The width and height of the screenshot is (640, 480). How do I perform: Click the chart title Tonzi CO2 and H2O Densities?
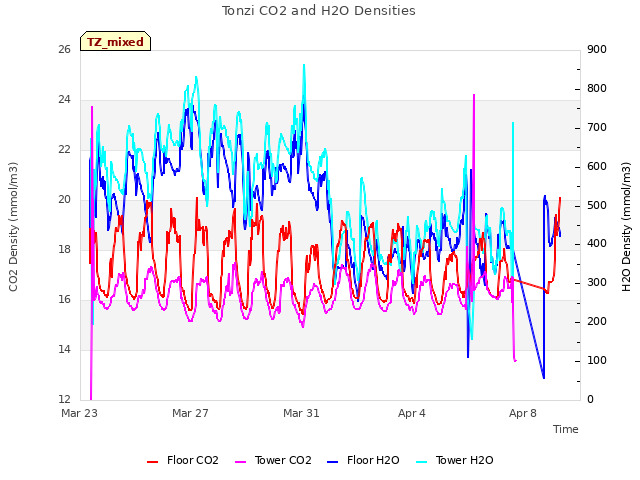[319, 11]
